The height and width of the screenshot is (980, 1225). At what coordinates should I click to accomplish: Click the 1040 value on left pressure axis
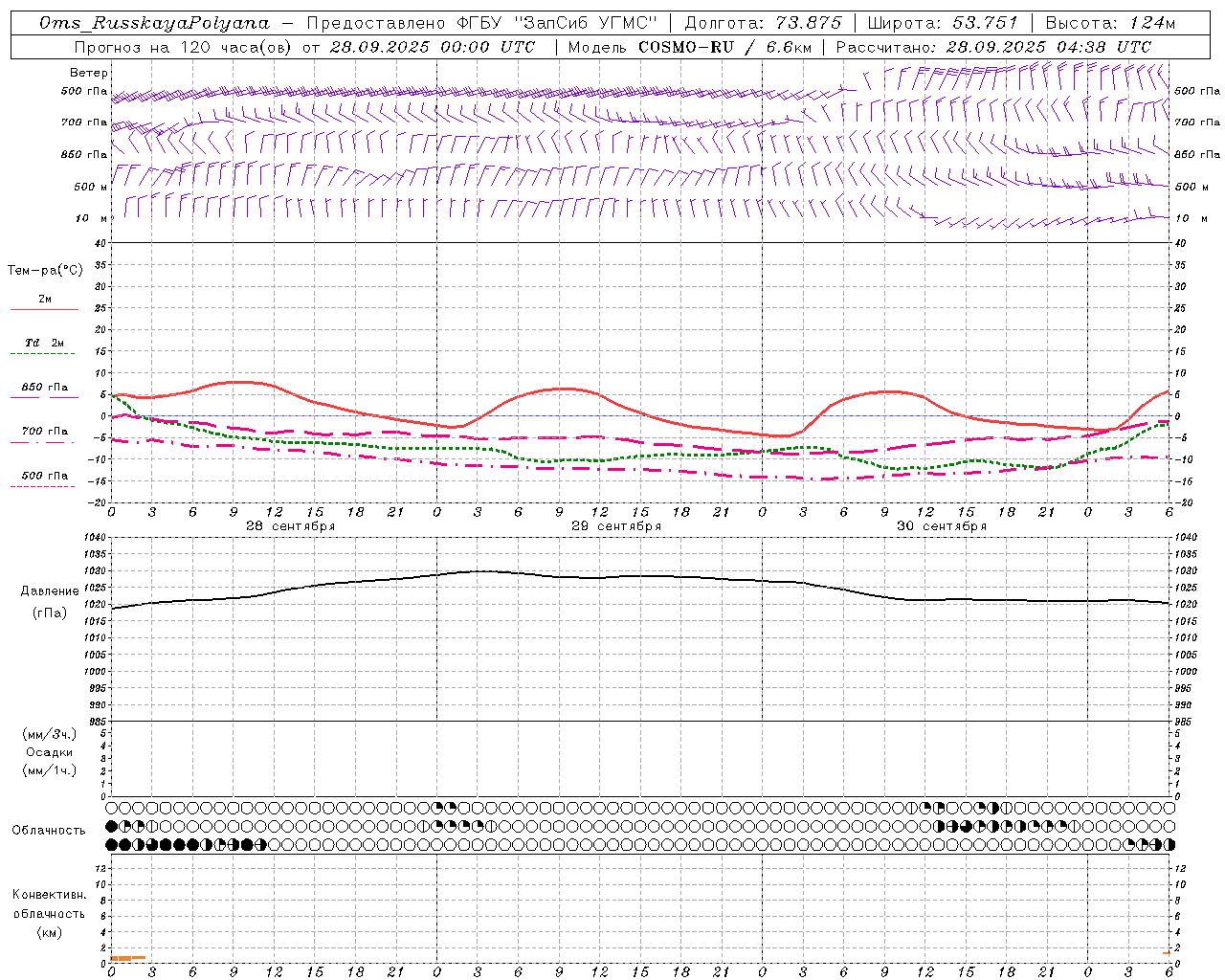(96, 538)
